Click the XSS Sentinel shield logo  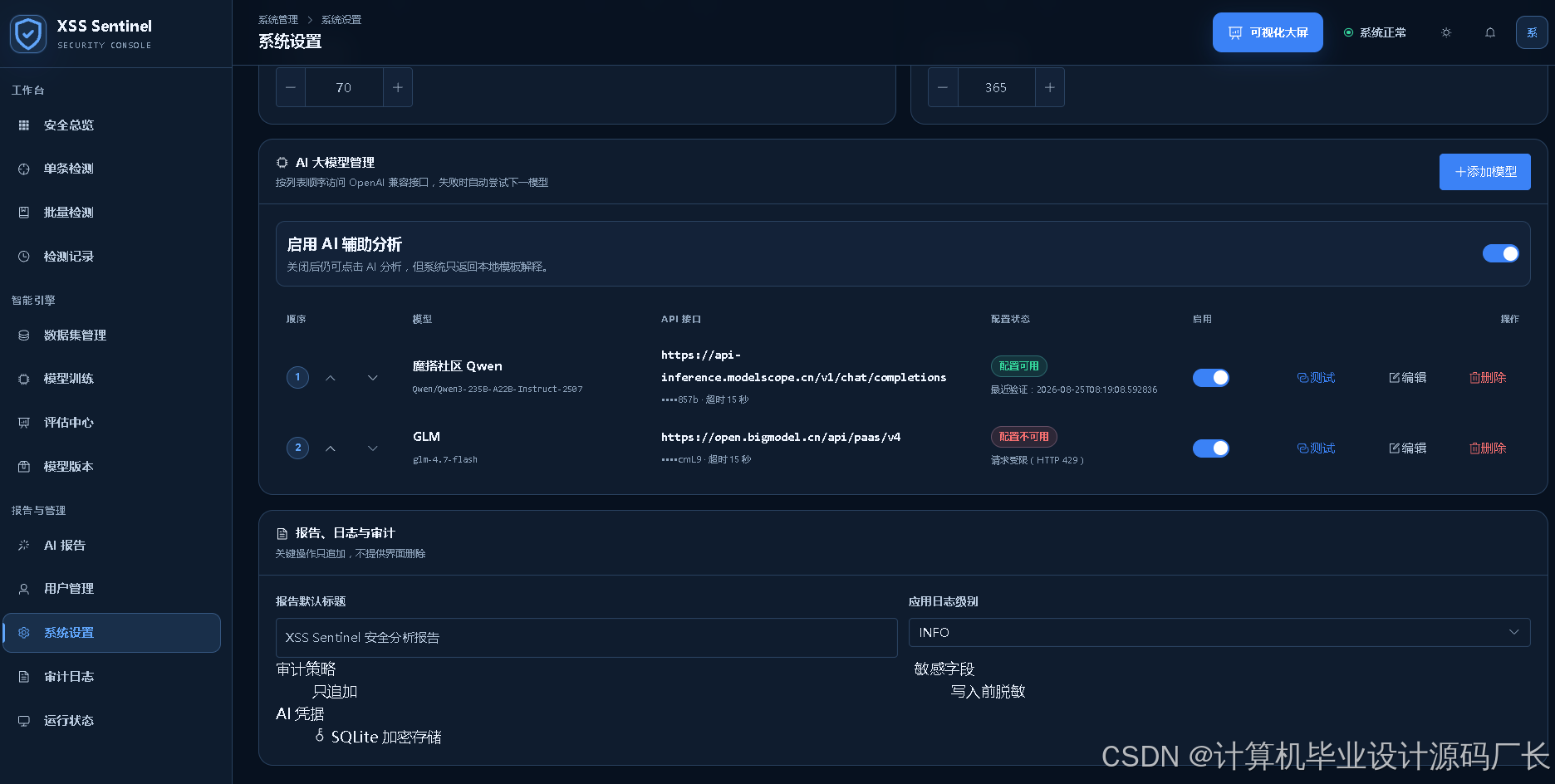coord(28,34)
